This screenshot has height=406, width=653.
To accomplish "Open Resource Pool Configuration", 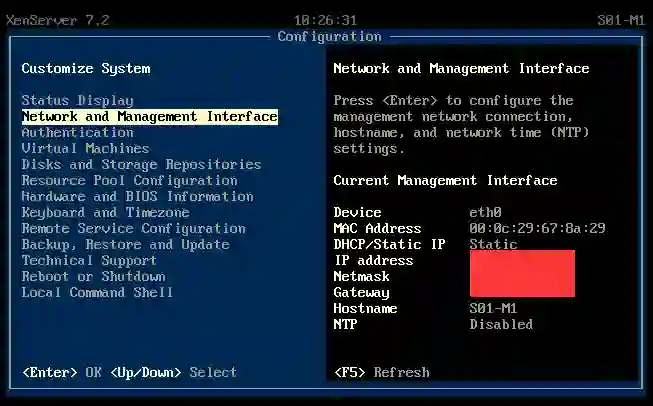I will click(129, 181).
